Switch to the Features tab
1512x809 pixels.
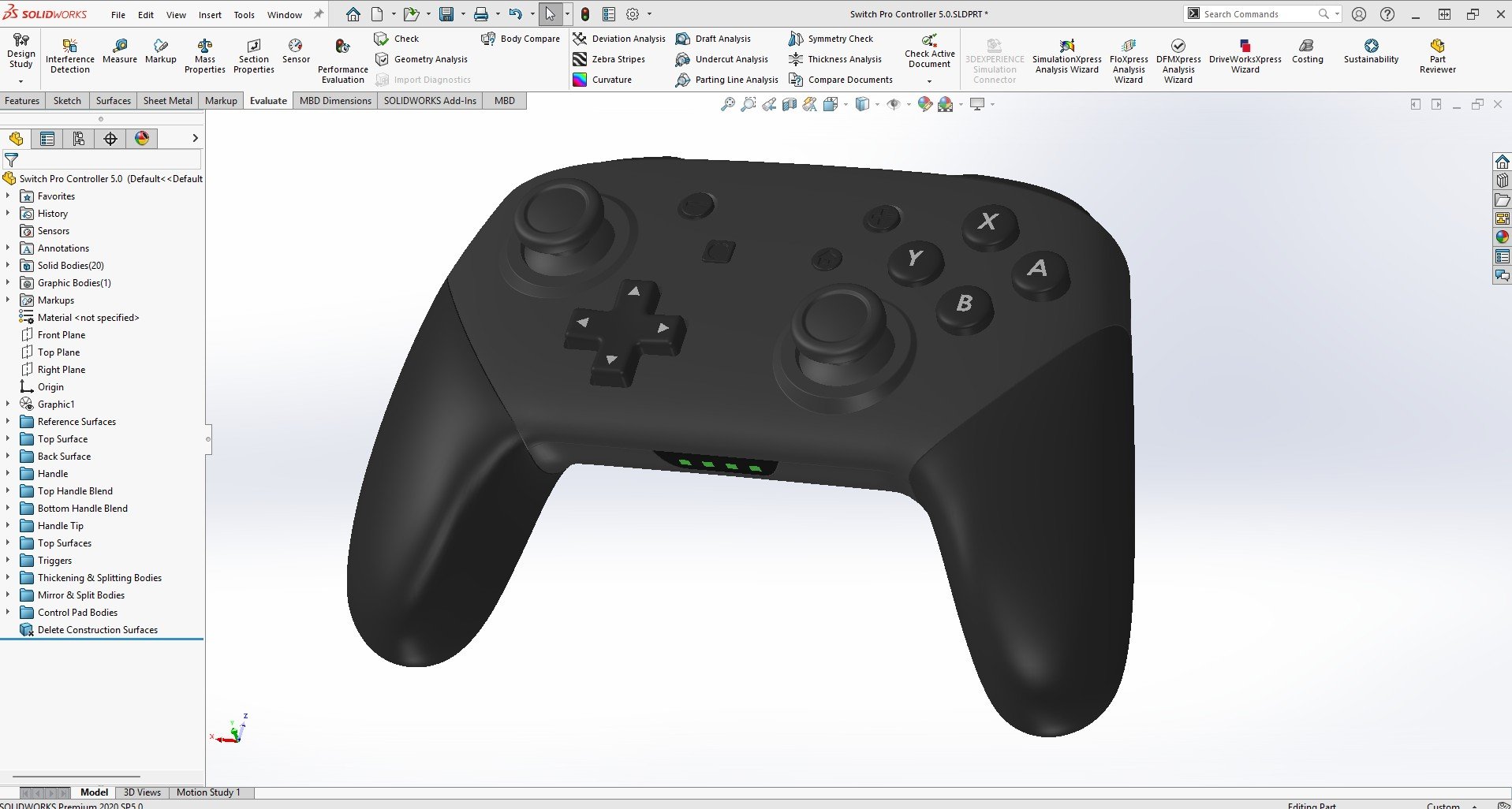[22, 101]
